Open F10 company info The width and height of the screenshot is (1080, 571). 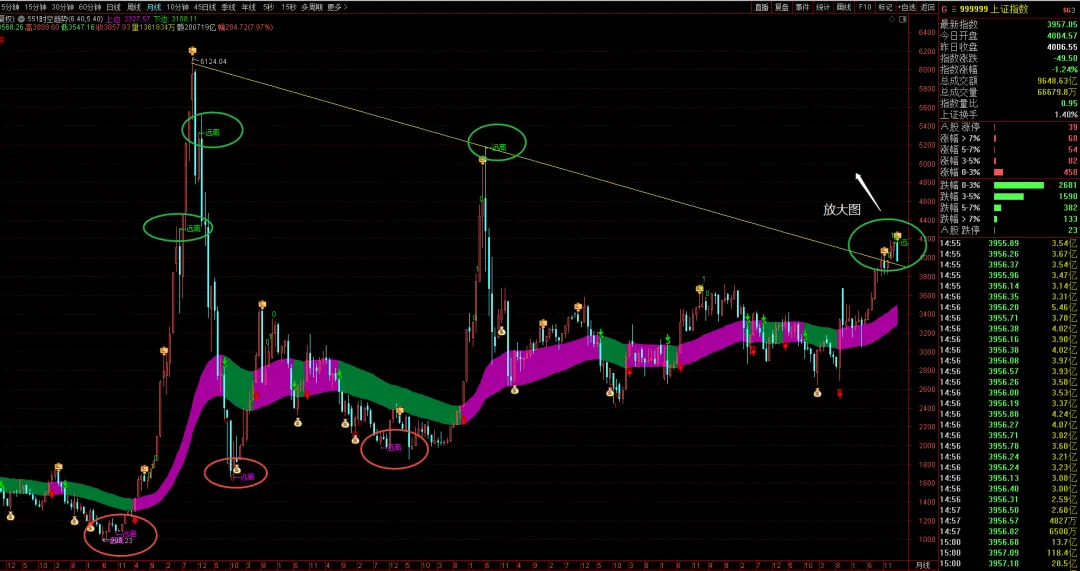pos(864,8)
